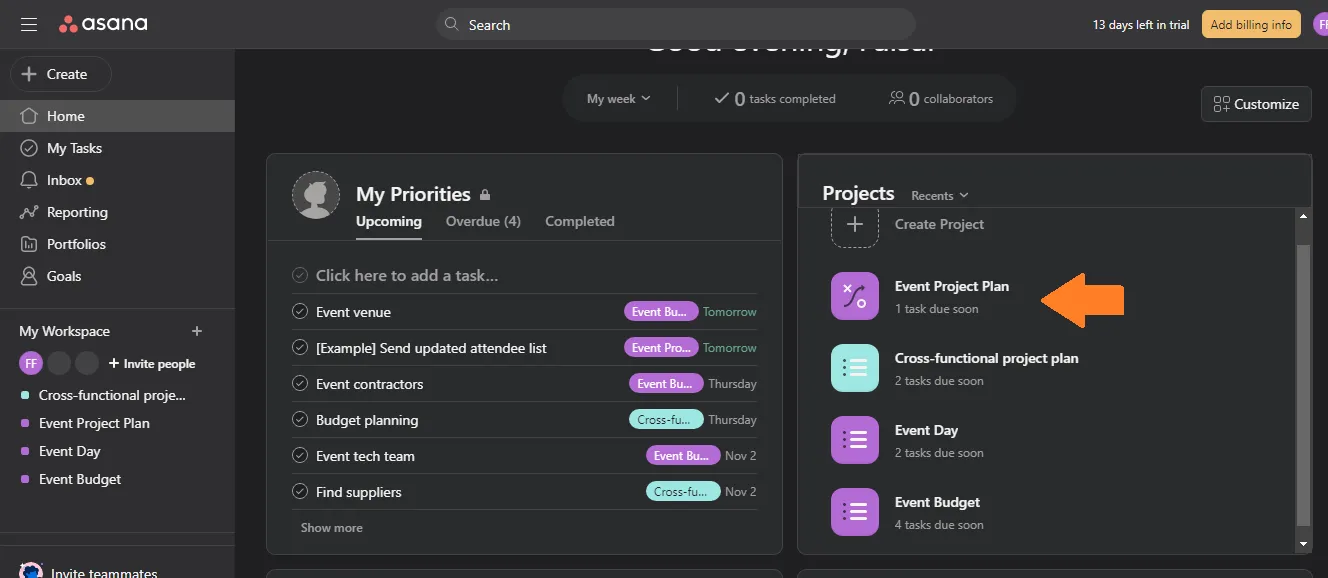
Task: Open the hamburger menu icon
Action: coord(29,24)
